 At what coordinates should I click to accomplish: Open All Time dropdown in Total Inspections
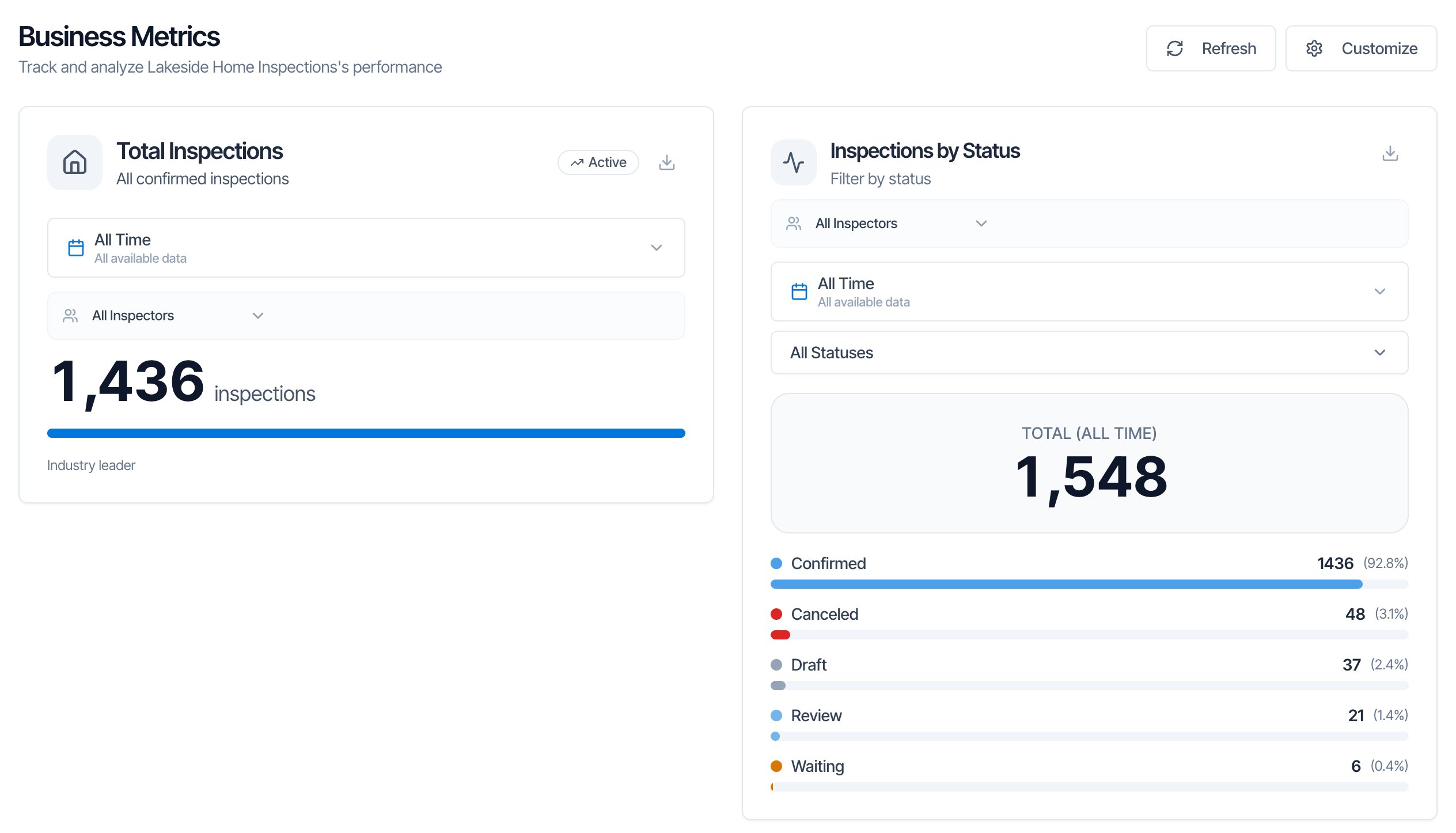pos(366,248)
